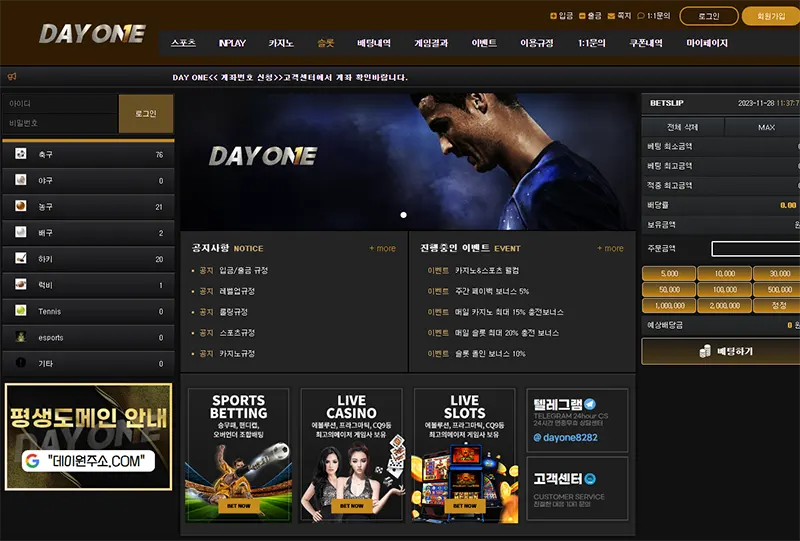Add 10,000 to bet amount
The width and height of the screenshot is (800, 541).
click(724, 274)
